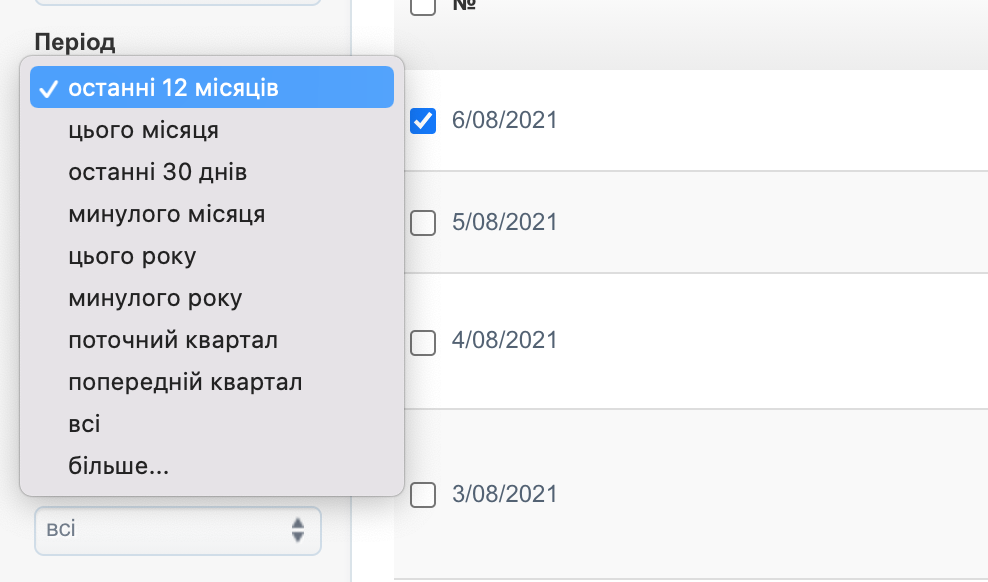Check the 5/08/2021 row checkbox
This screenshot has height=582, width=988.
(x=422, y=223)
